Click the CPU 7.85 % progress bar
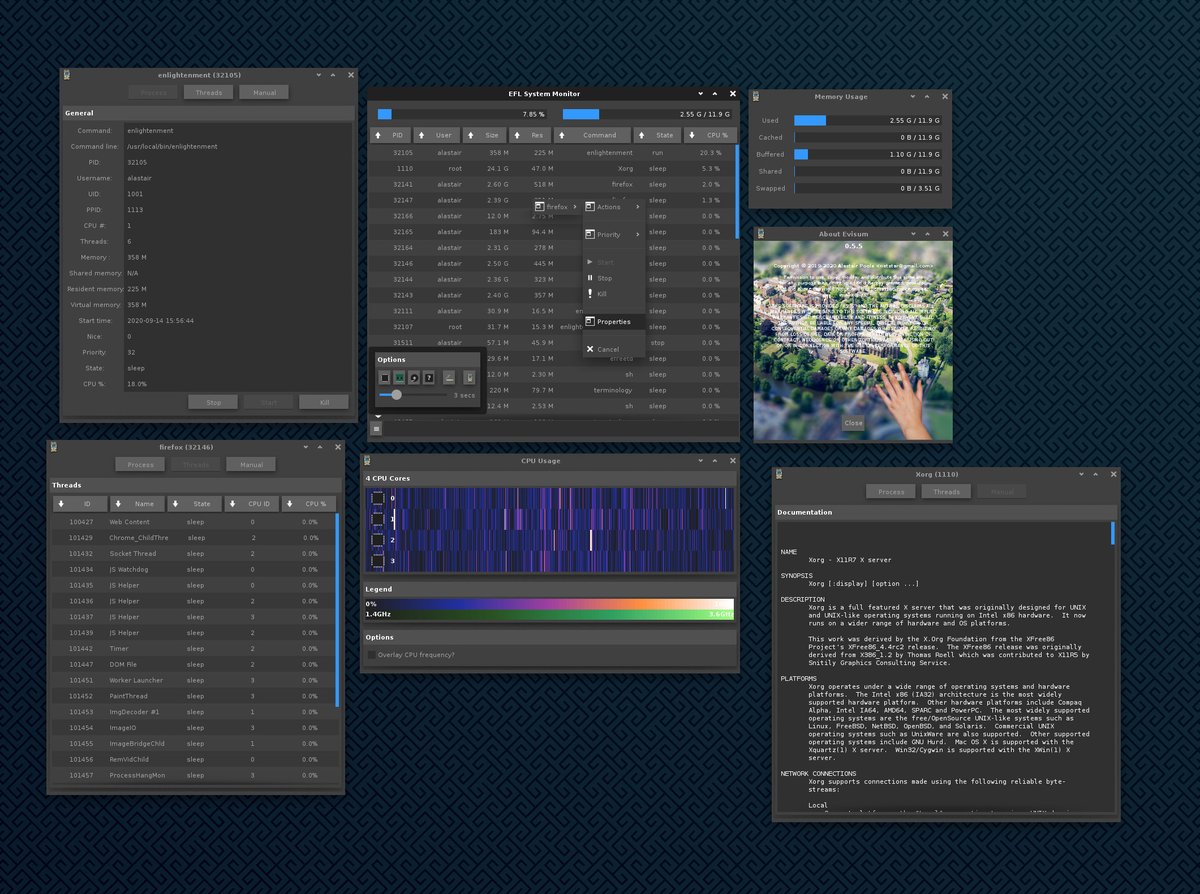 click(x=462, y=114)
